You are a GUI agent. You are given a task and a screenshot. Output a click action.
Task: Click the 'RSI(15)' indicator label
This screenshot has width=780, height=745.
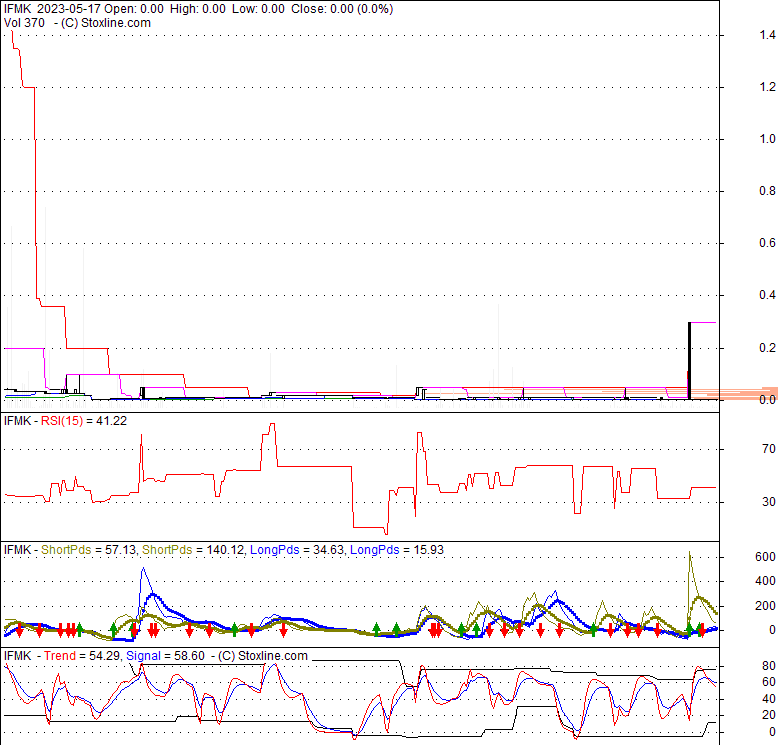click(62, 421)
